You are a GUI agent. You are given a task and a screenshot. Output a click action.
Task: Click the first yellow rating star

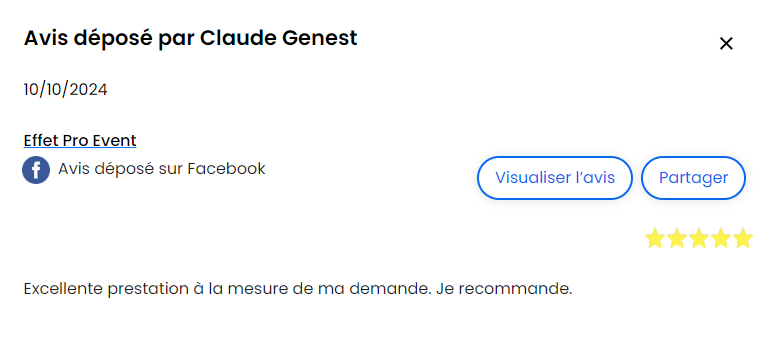654,238
